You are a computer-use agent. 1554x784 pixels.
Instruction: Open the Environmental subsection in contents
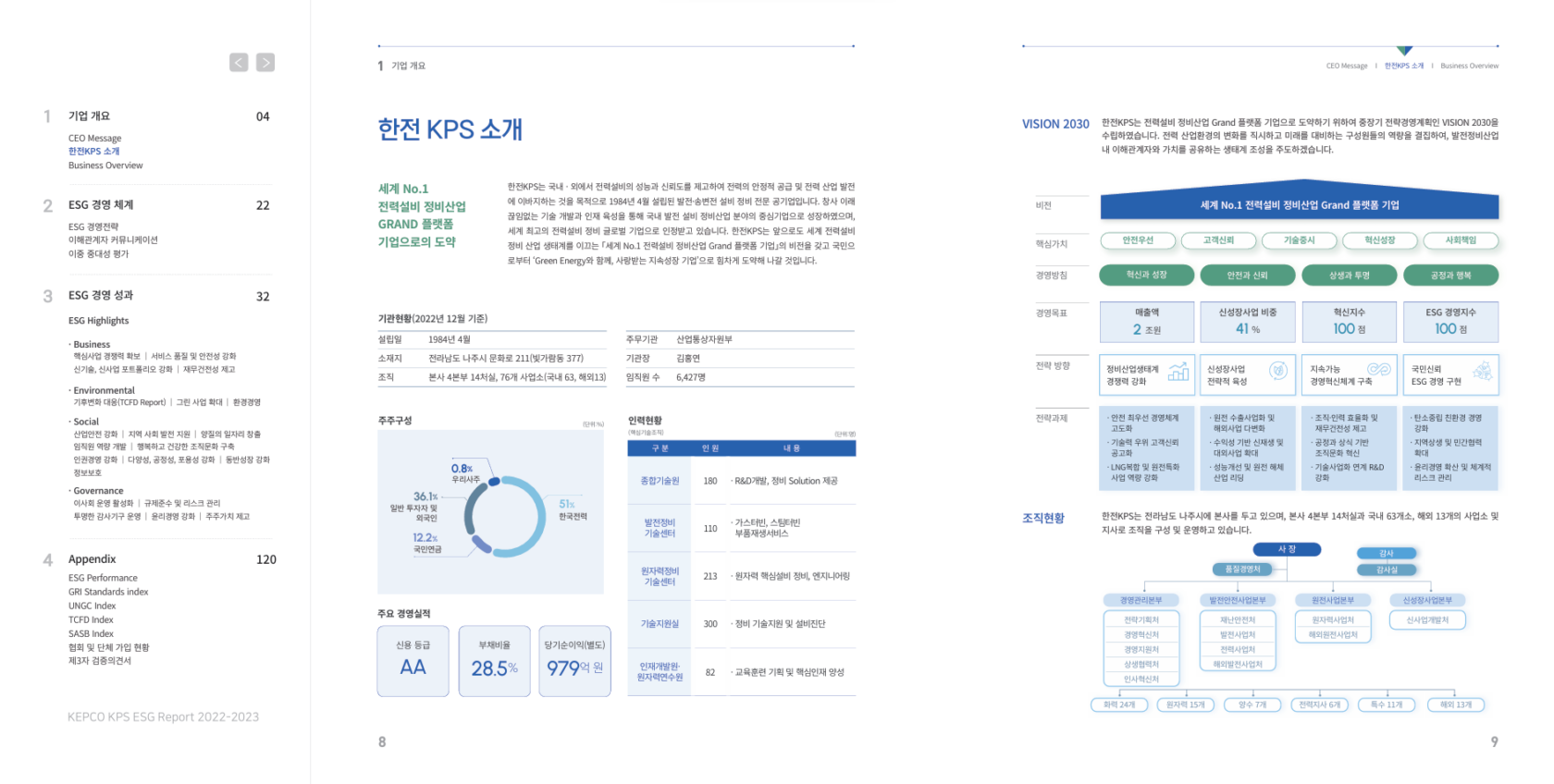104,391
